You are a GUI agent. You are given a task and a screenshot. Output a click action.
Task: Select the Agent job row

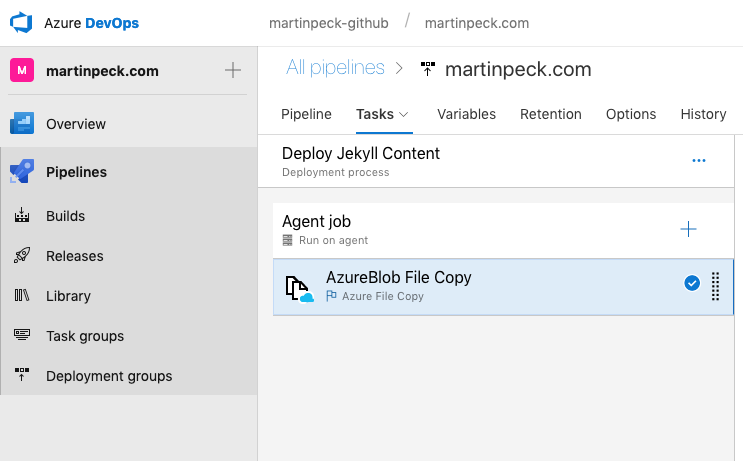(503, 230)
